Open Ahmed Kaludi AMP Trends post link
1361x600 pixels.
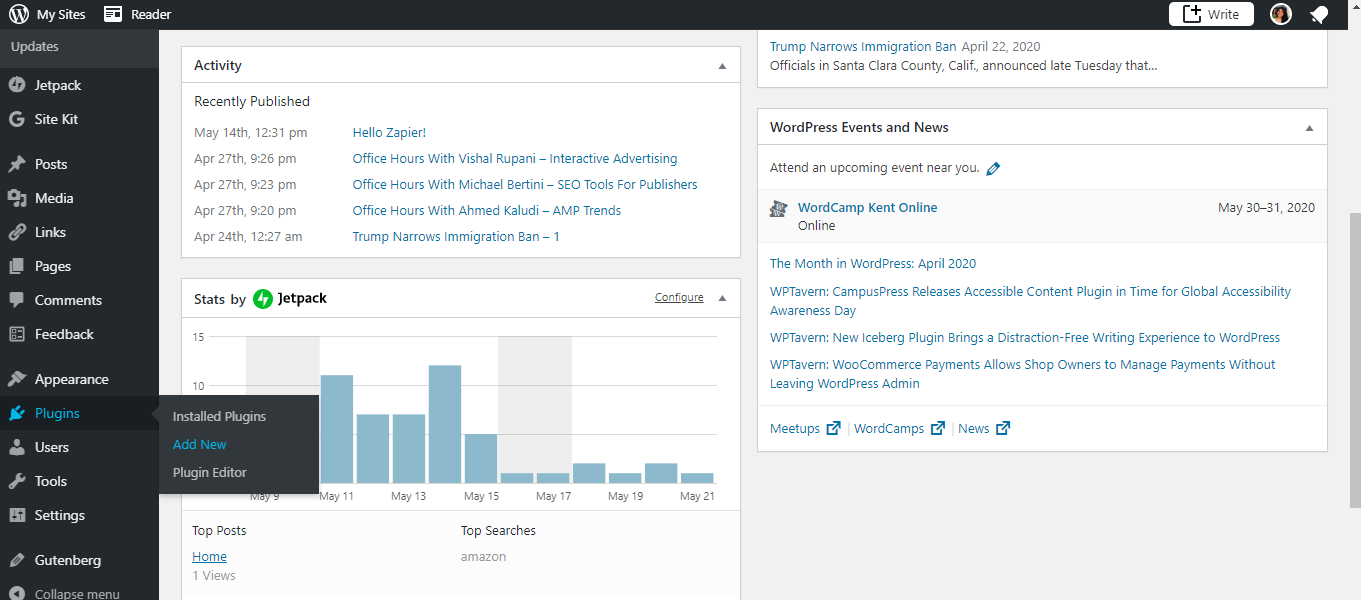pos(487,210)
